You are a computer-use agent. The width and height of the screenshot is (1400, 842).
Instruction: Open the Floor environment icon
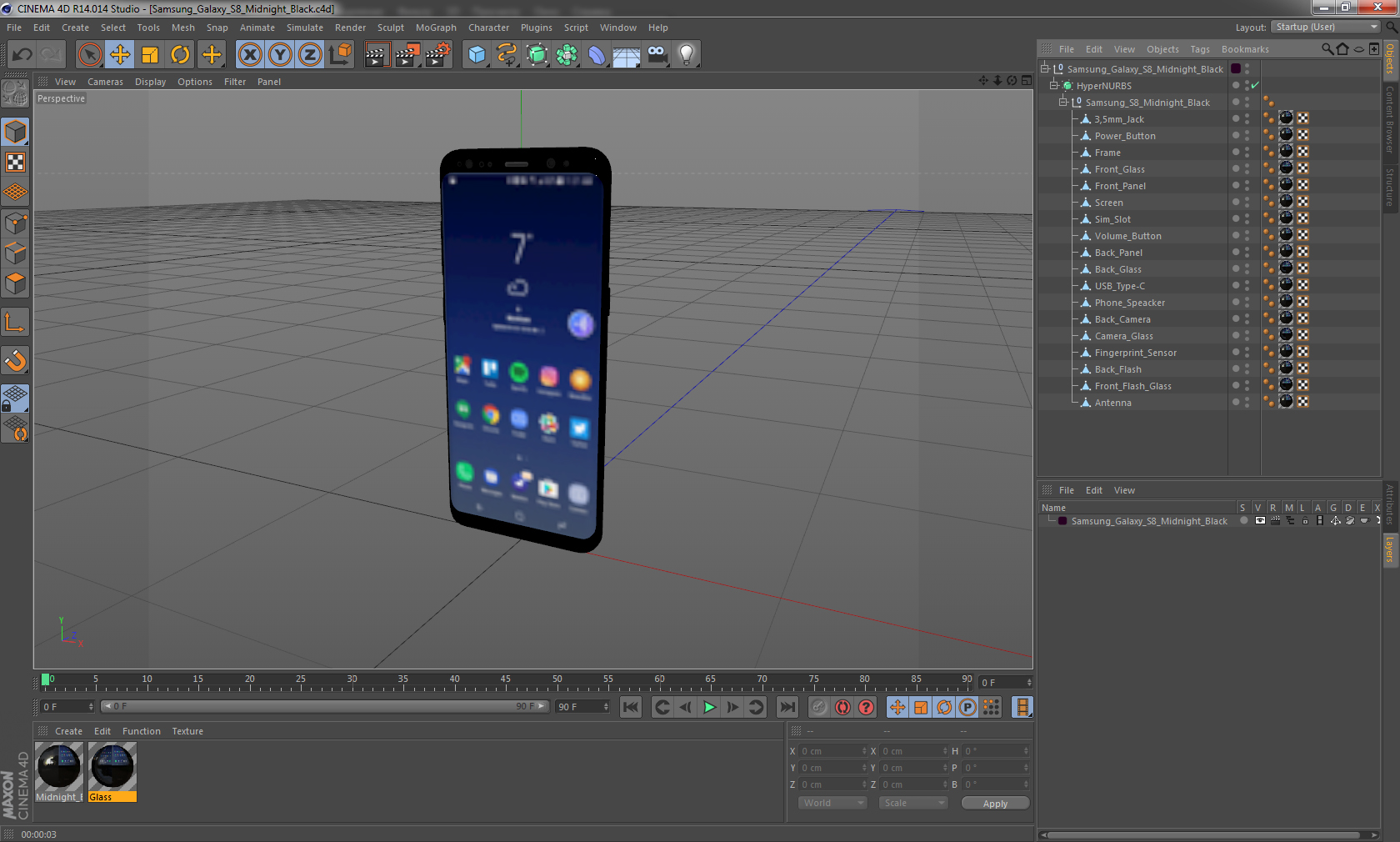click(627, 55)
